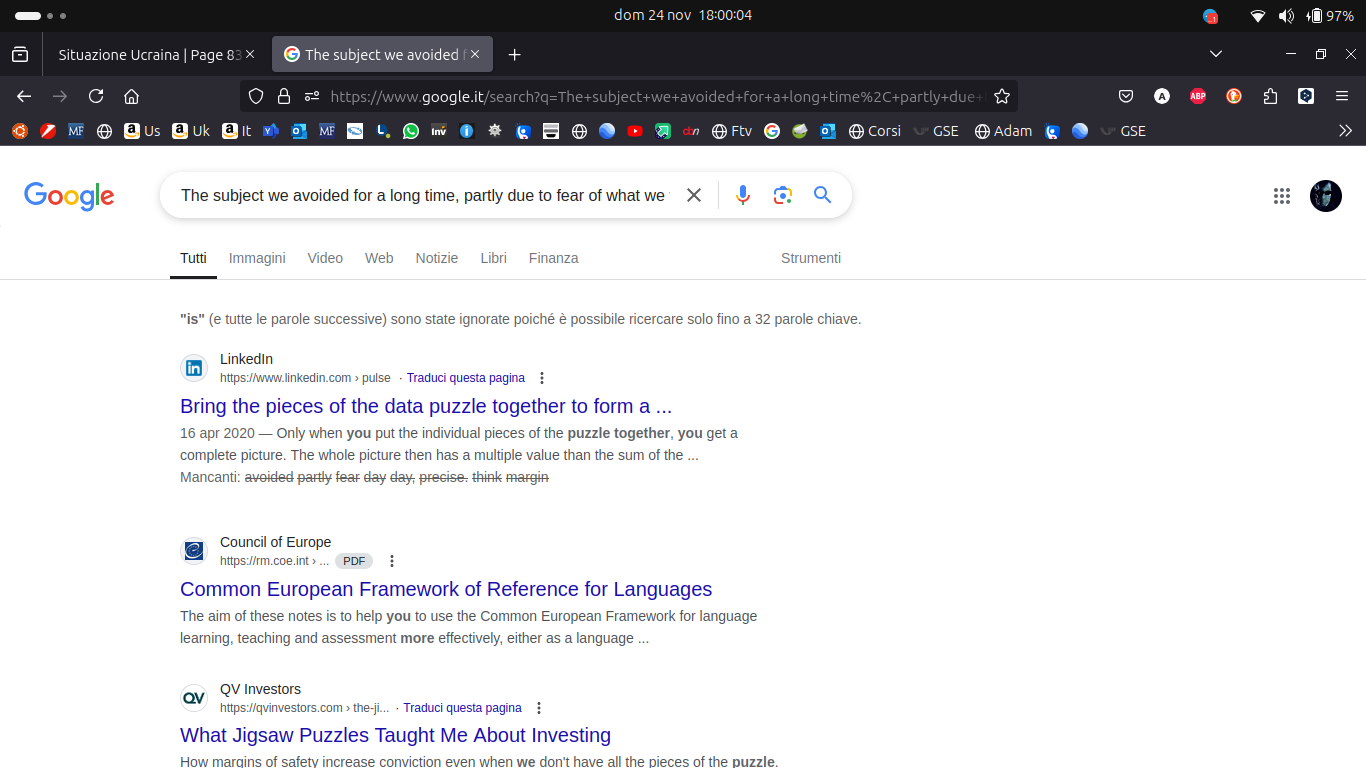This screenshot has width=1366, height=768.
Task: Close the Situazione Ucraina tab
Action: click(x=250, y=55)
